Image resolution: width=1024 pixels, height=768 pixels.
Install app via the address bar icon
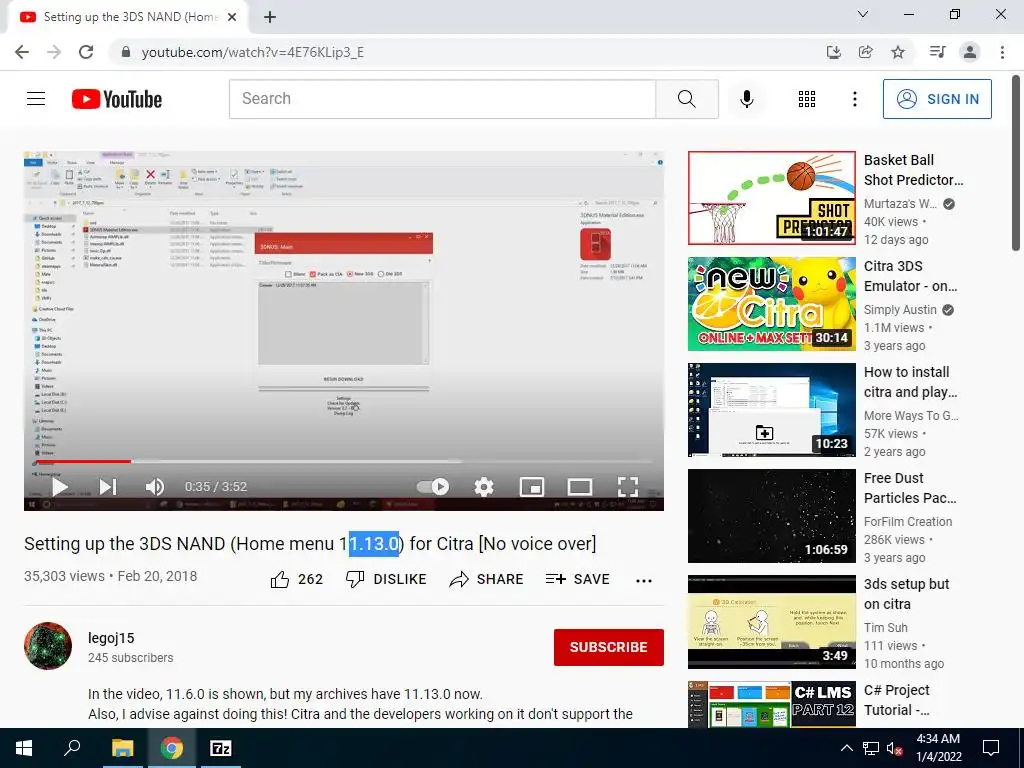point(833,52)
